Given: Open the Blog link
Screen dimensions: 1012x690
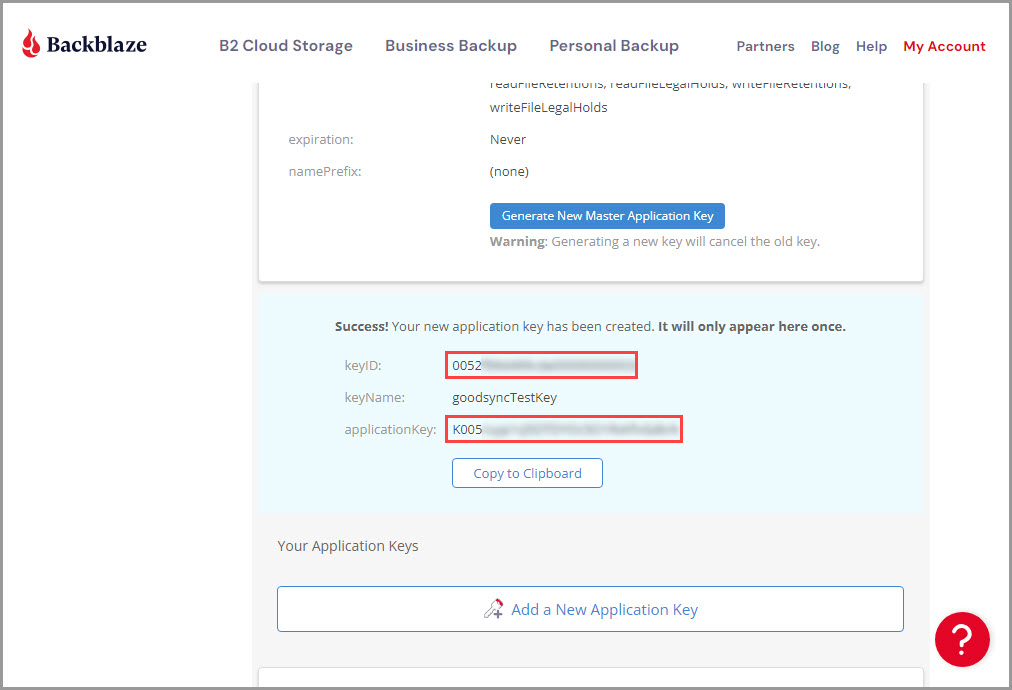Looking at the screenshot, I should pos(825,46).
